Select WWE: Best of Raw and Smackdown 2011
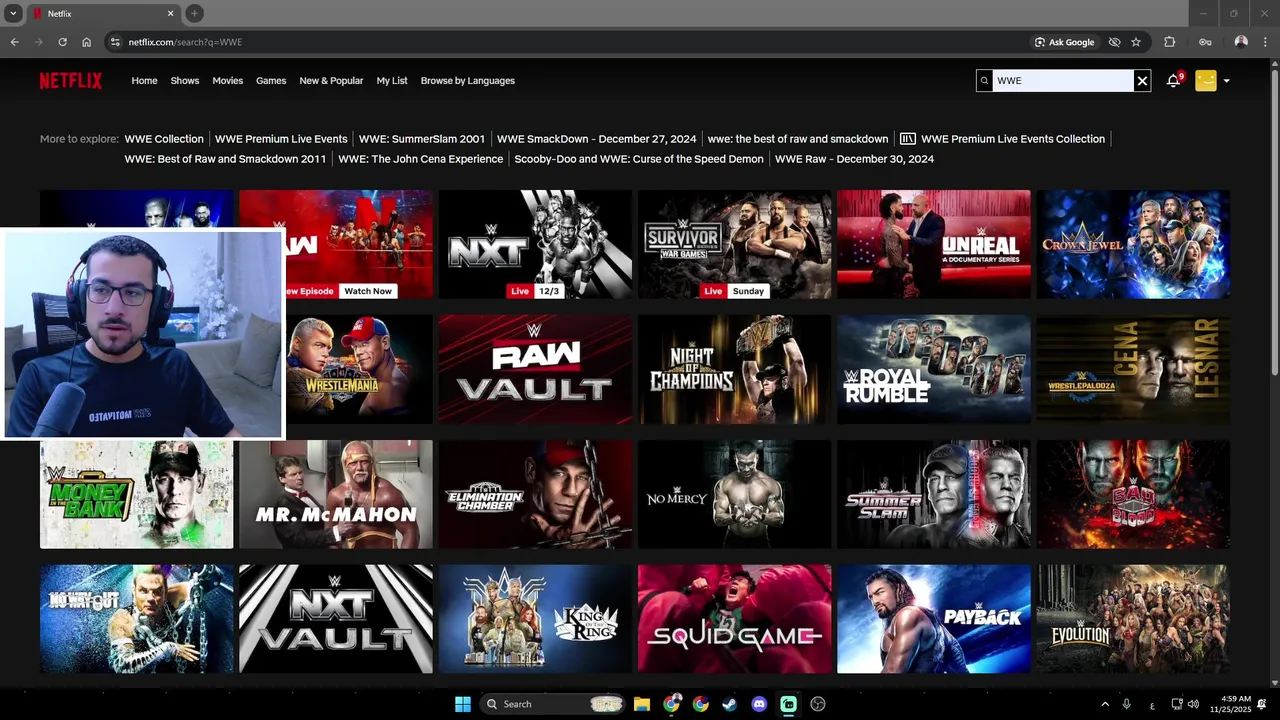1280x720 pixels. [x=225, y=159]
